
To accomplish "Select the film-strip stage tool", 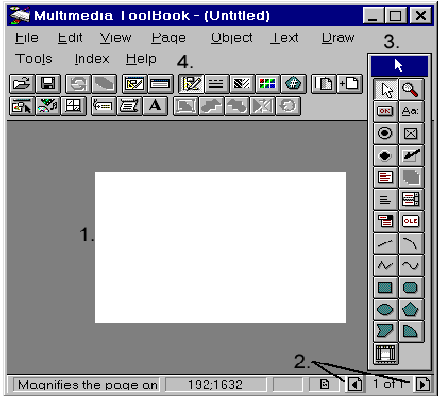I will tap(386, 353).
